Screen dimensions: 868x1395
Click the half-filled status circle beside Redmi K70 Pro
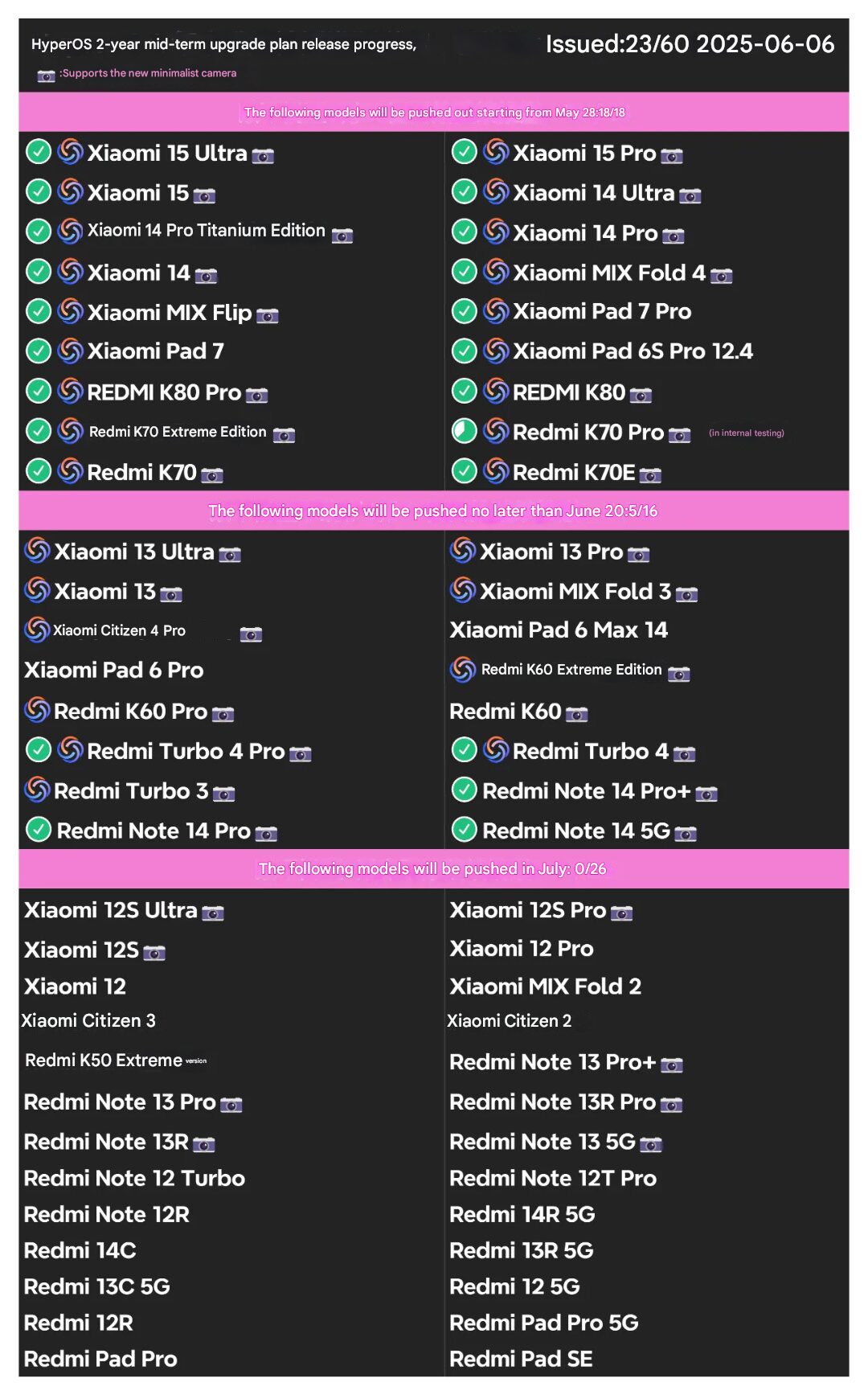[x=465, y=431]
